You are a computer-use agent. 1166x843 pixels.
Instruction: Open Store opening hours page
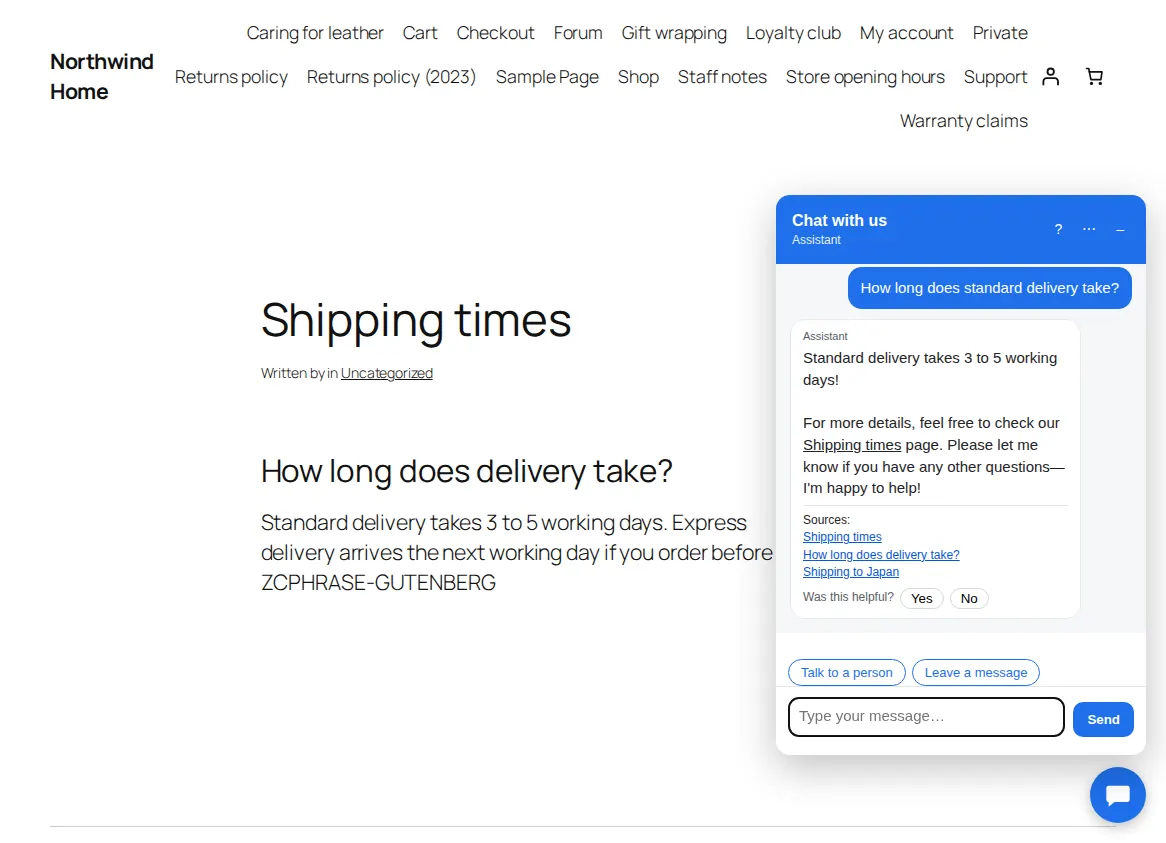(865, 77)
